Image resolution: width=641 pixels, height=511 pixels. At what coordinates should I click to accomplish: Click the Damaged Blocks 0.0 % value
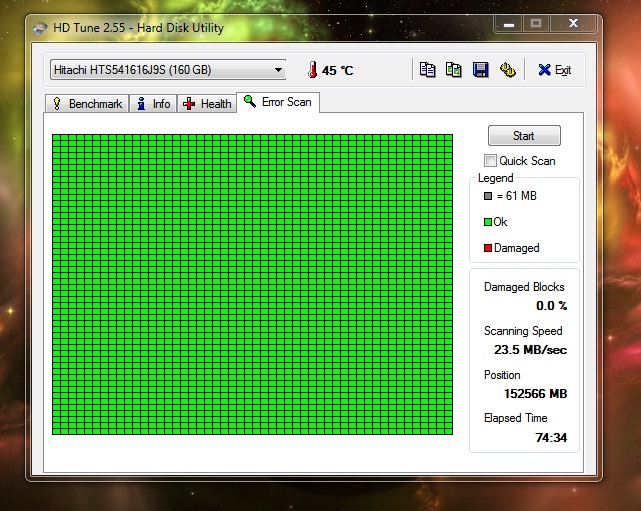tap(551, 306)
